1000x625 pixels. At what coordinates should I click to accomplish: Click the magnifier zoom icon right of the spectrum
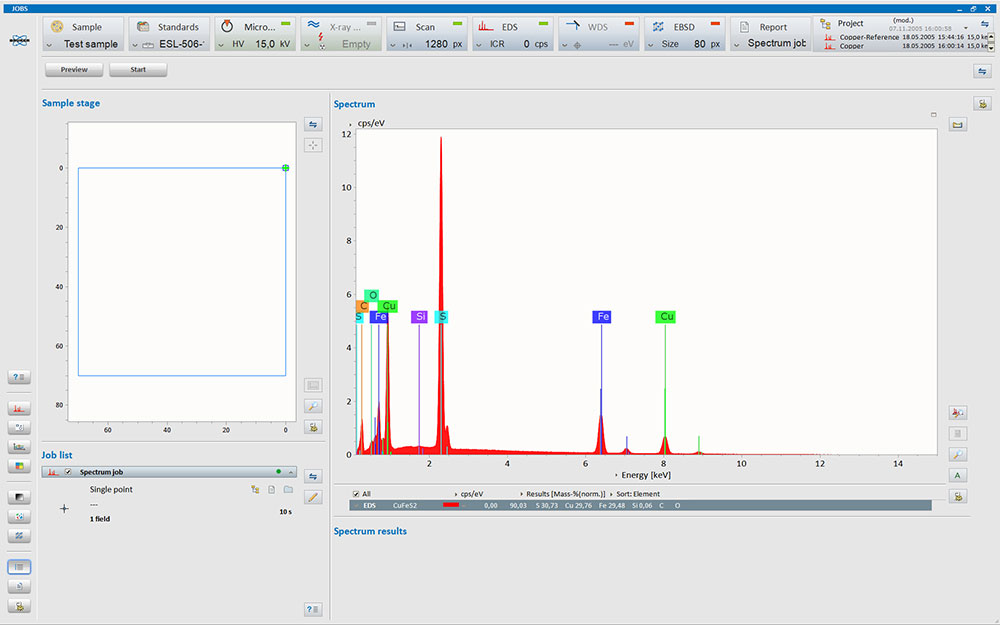958,454
